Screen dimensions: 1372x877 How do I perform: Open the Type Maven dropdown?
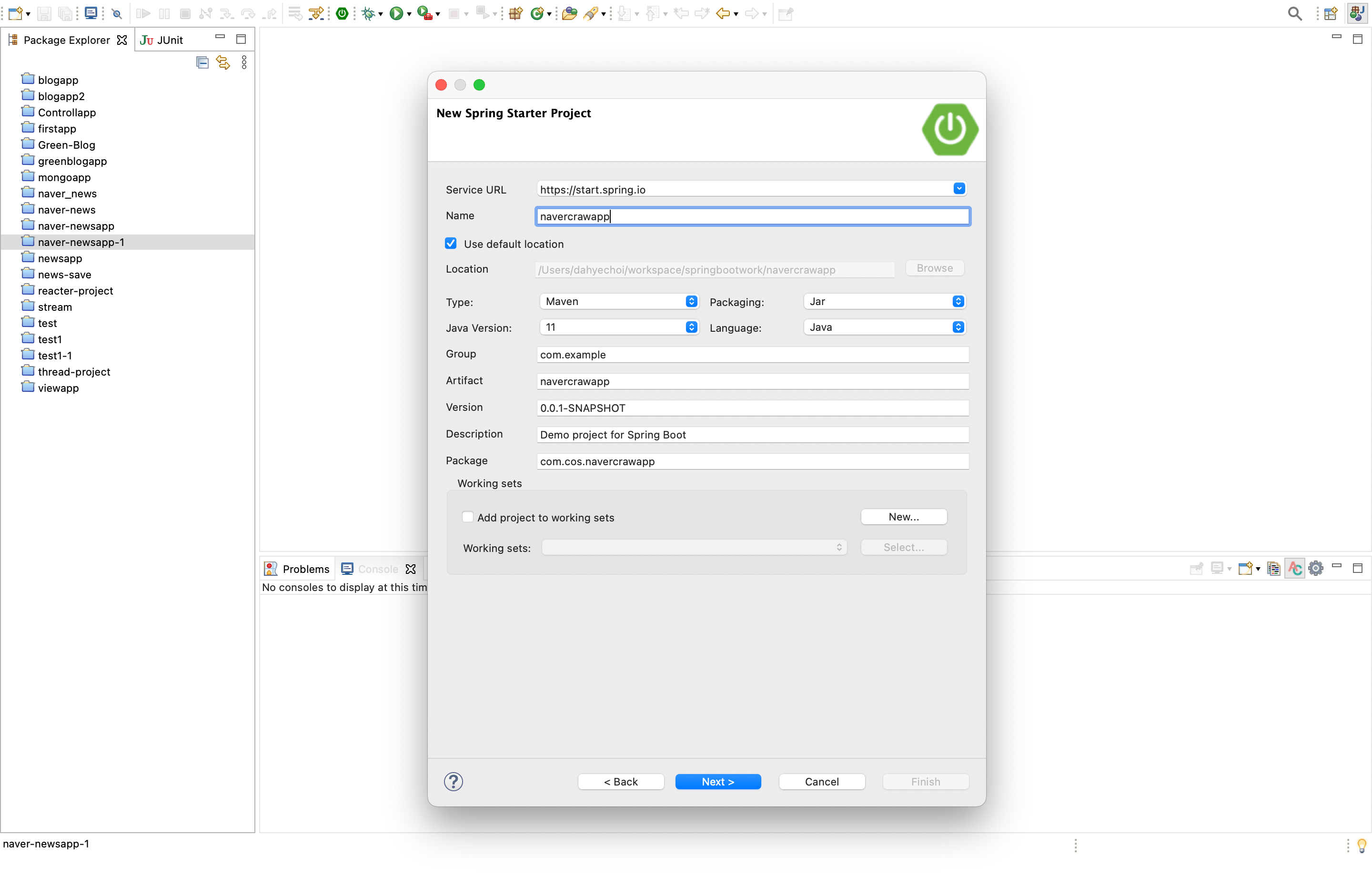[619, 301]
